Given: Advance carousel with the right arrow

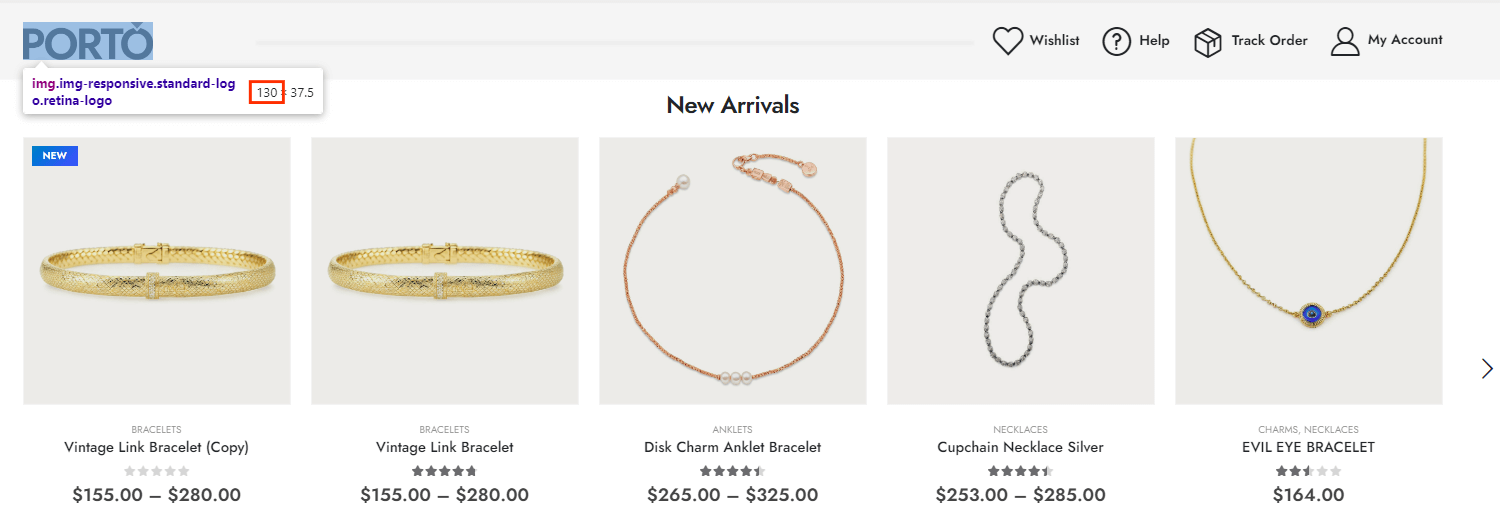Looking at the screenshot, I should tap(1487, 369).
